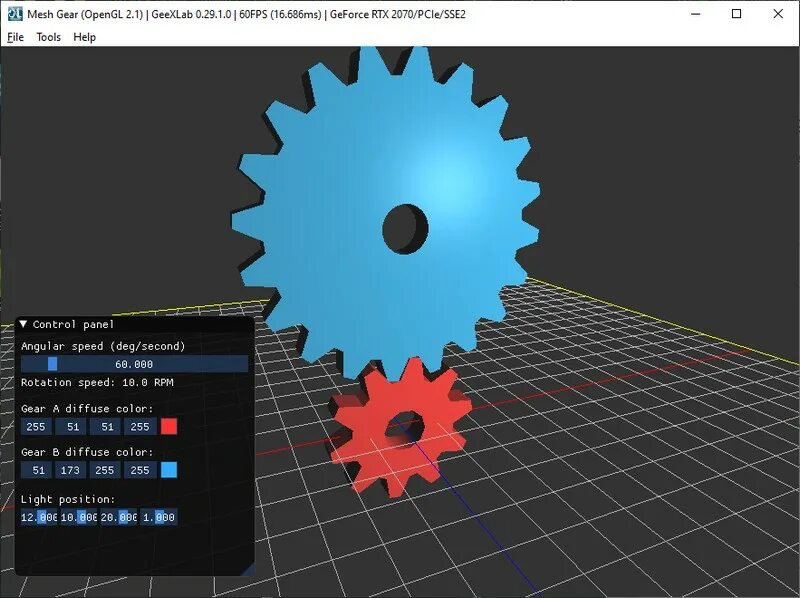
Task: Close the Mesh Gear window
Action: 778,14
